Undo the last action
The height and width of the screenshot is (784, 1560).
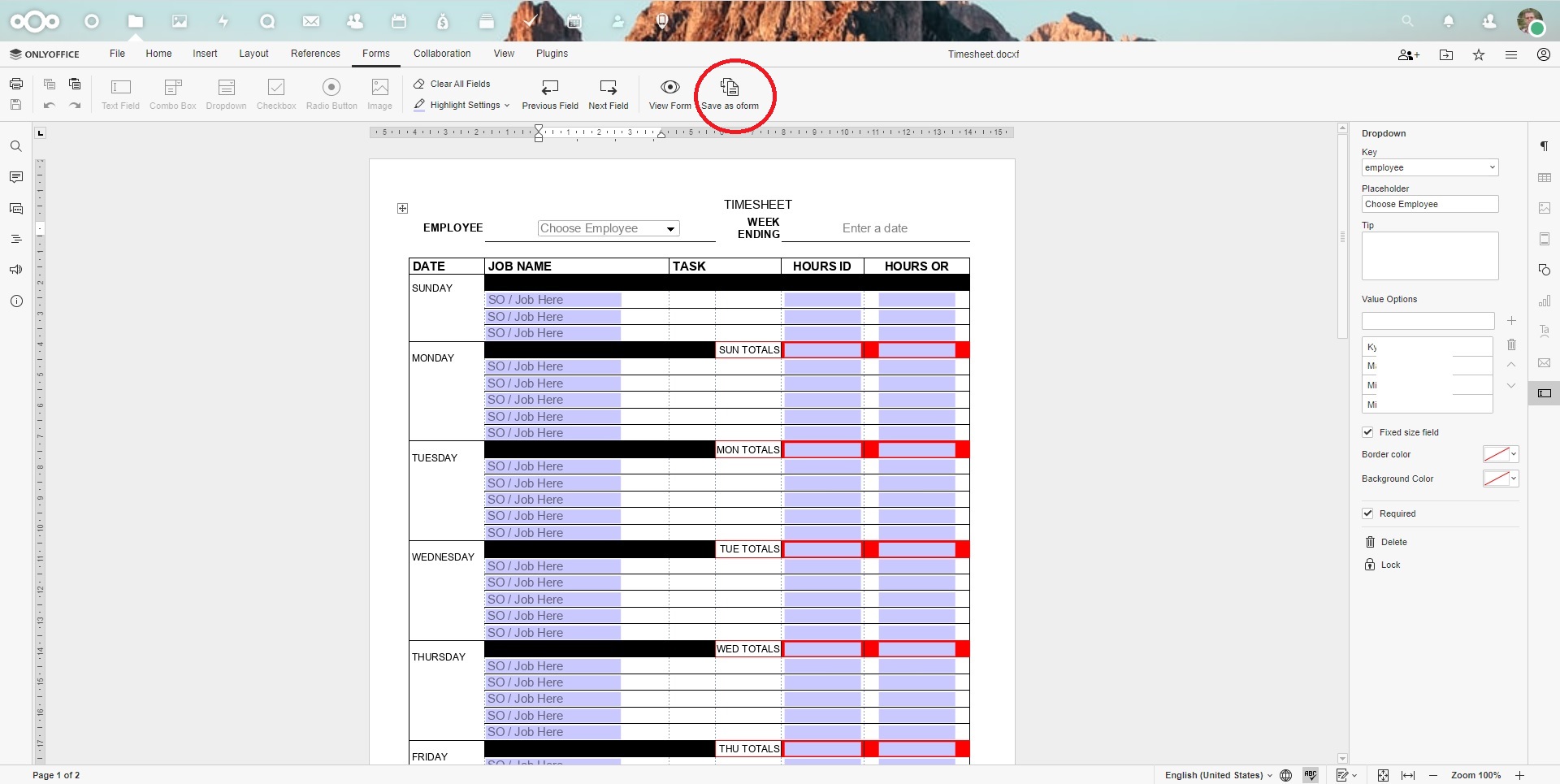click(50, 105)
